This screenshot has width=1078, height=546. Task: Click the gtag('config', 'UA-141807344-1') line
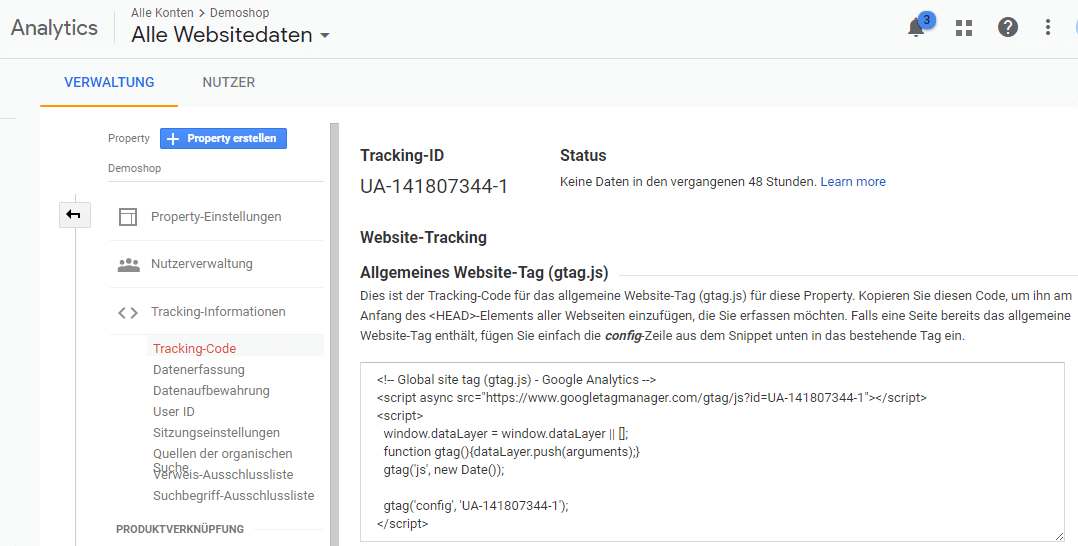(476, 505)
